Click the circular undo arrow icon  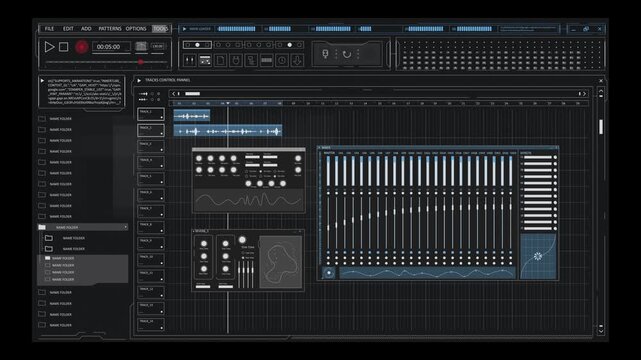347,54
